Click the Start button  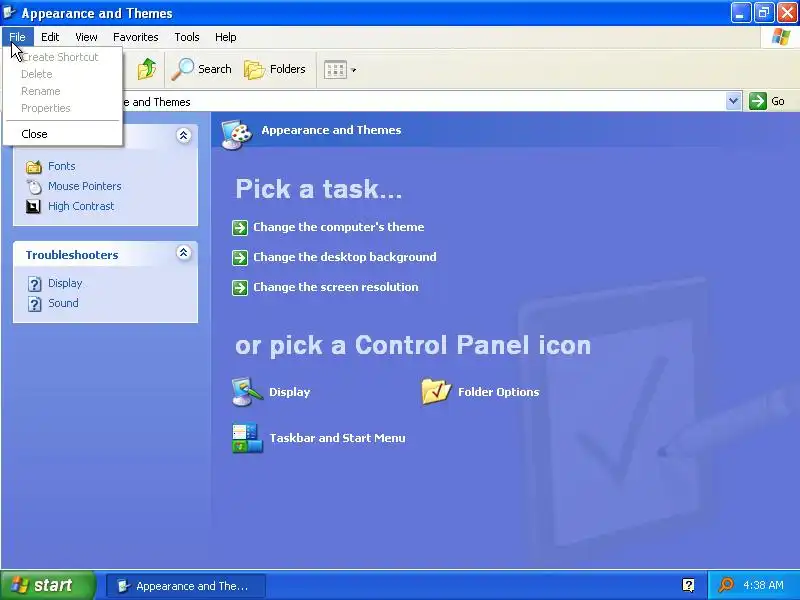pos(47,585)
